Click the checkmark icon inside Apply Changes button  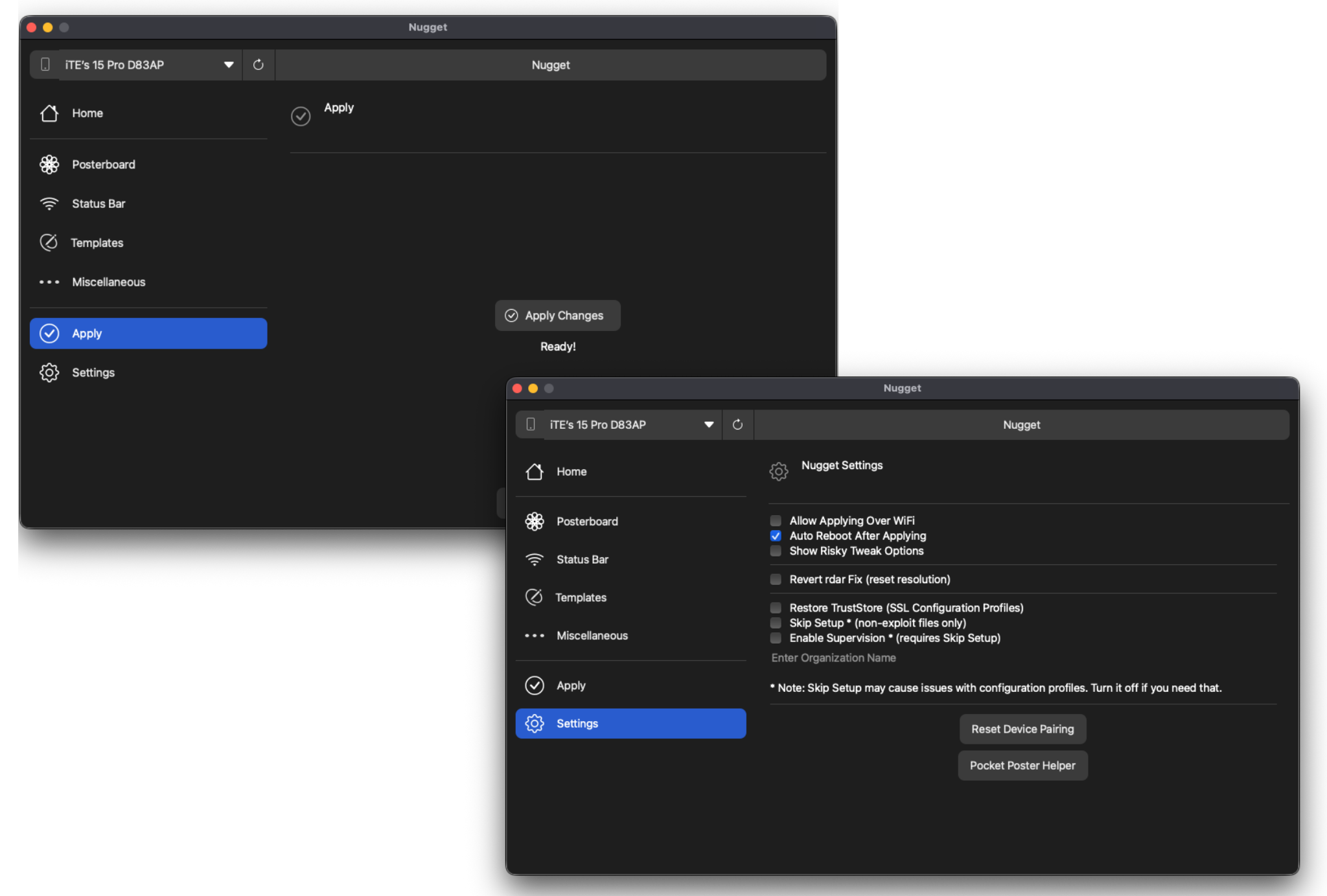tap(511, 316)
